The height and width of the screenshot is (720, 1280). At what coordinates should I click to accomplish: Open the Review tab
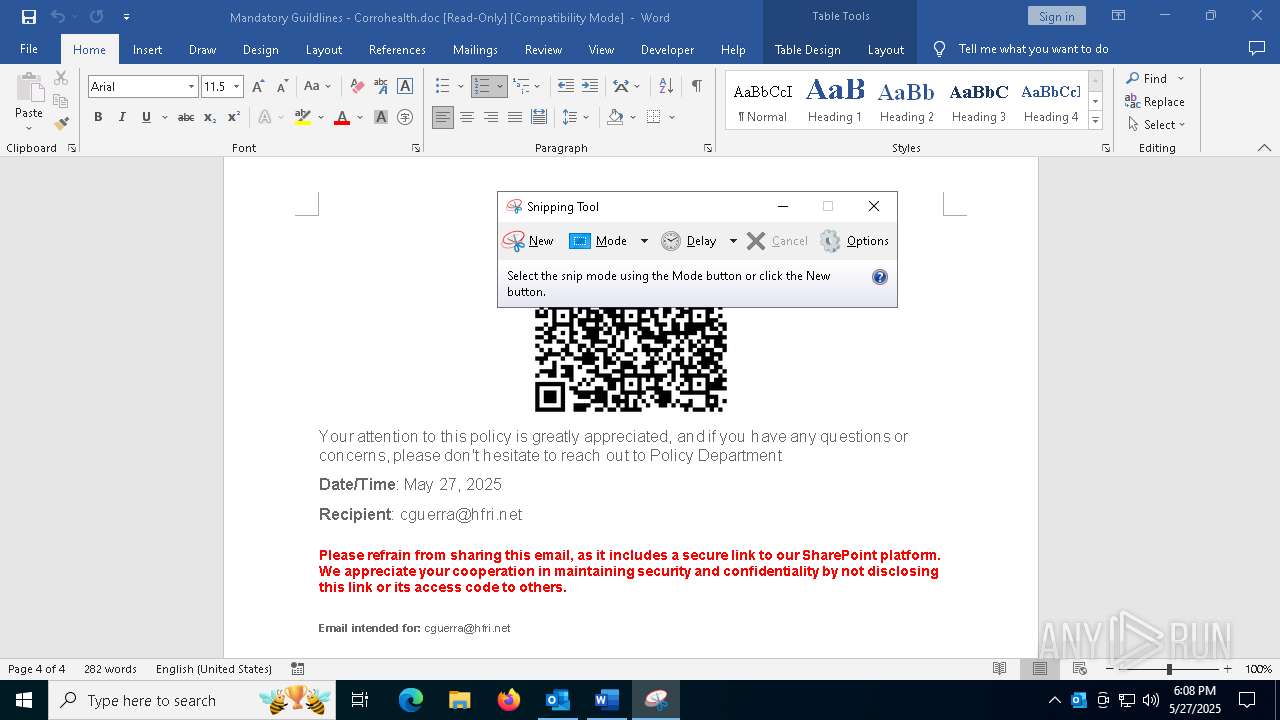543,49
